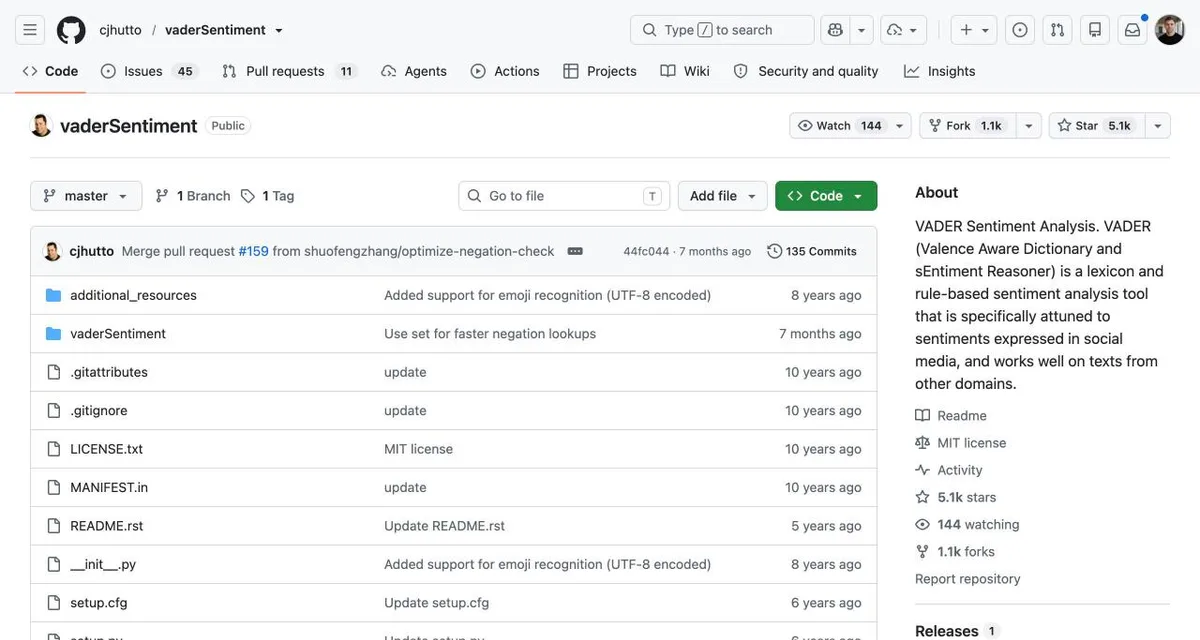Open the Watch options dropdown arrow
Image resolution: width=1200 pixels, height=640 pixels.
tap(900, 126)
